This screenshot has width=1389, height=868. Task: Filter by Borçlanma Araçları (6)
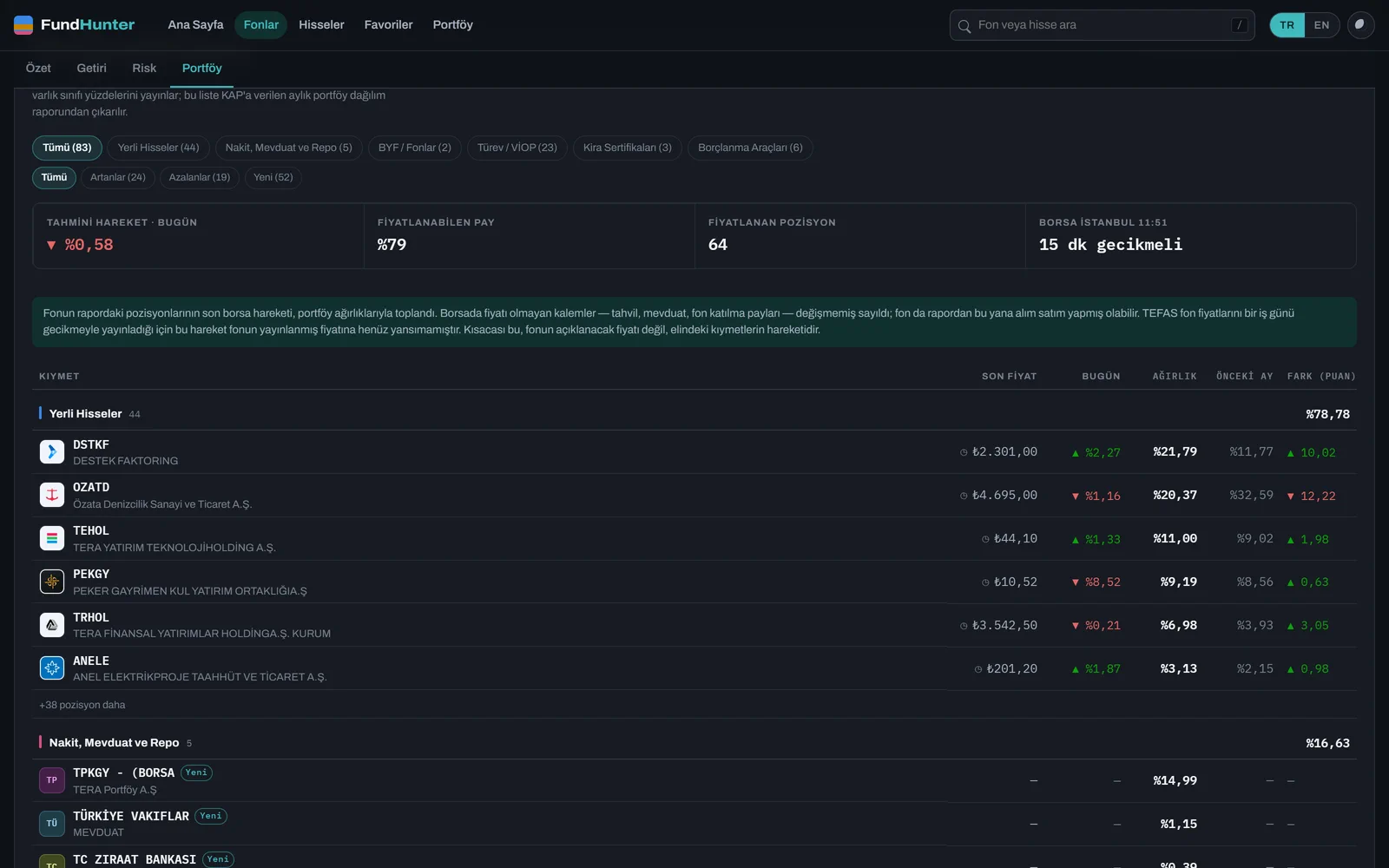[x=750, y=148]
